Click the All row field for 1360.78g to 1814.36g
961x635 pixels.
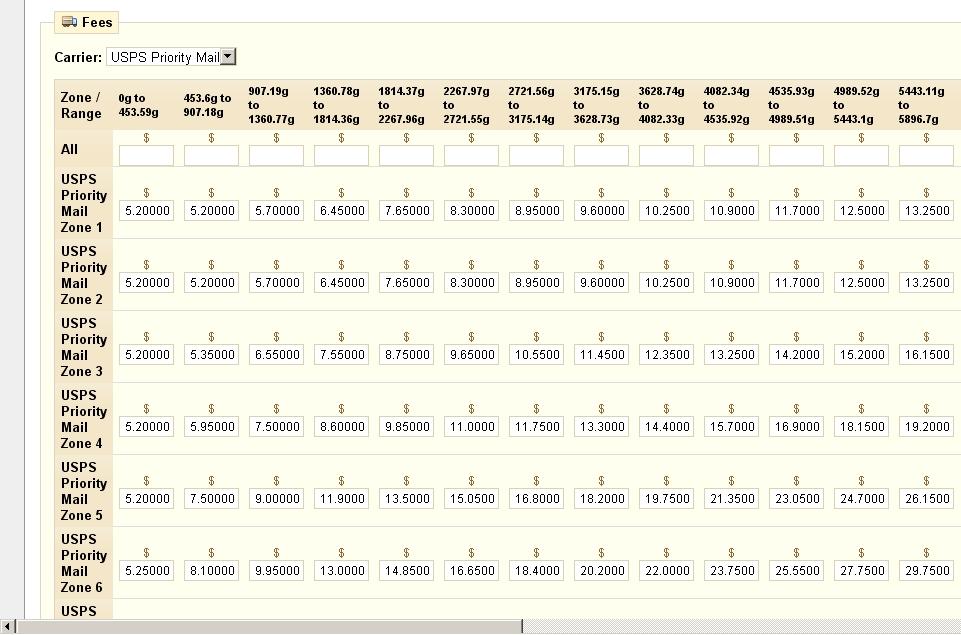coord(341,156)
